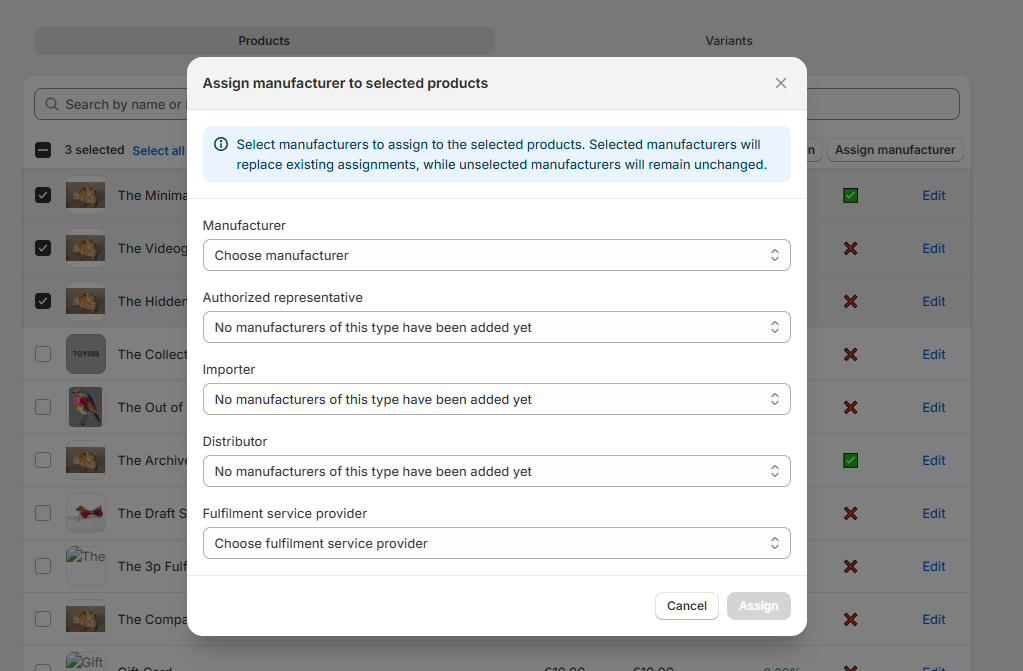Click the red cross status for The Draft row

pos(850,513)
